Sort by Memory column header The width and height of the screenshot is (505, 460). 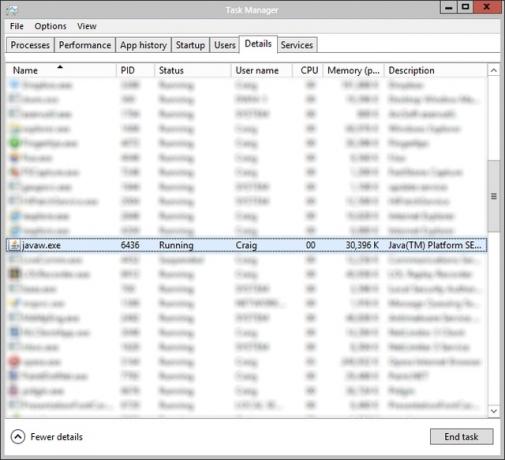(353, 70)
